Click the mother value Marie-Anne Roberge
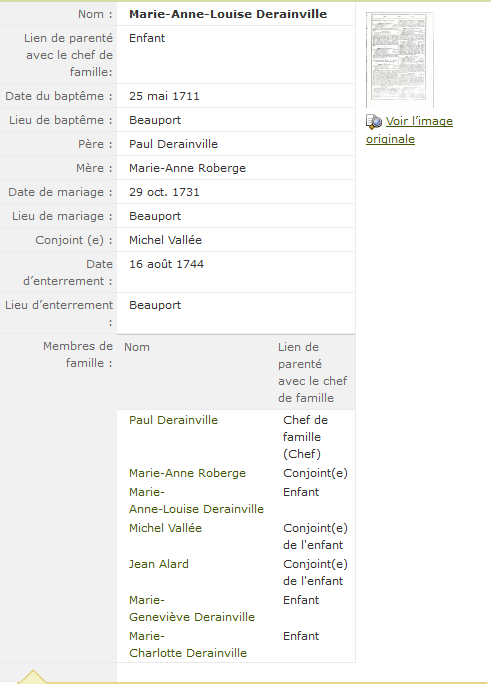The width and height of the screenshot is (491, 684). [187, 168]
